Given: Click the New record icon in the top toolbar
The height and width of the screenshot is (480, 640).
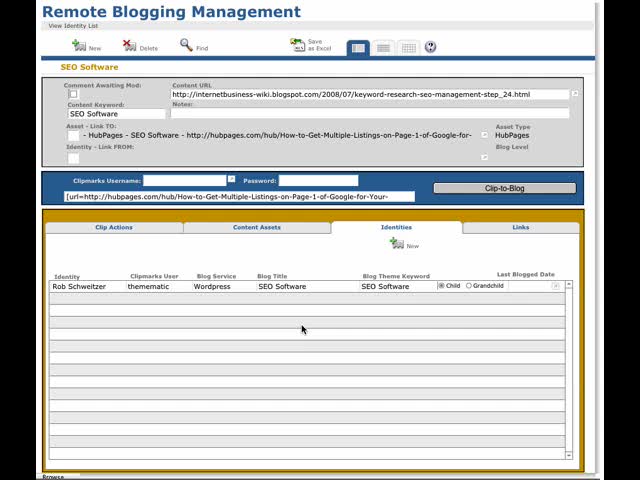Looking at the screenshot, I should point(79,45).
